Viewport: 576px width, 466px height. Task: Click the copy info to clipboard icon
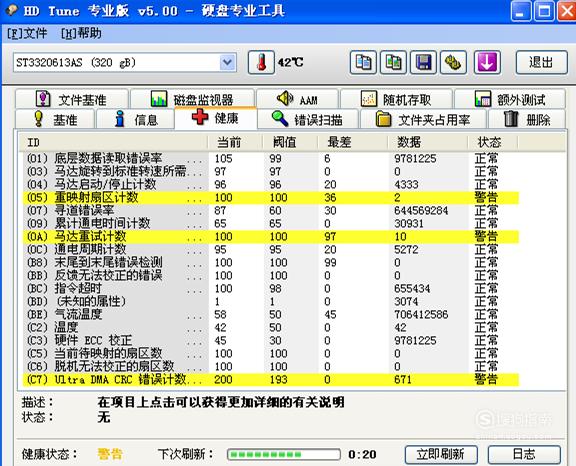tap(363, 62)
